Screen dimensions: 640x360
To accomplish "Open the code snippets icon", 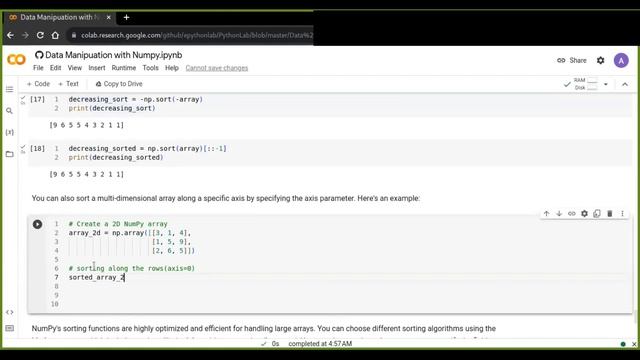I will point(9,312).
